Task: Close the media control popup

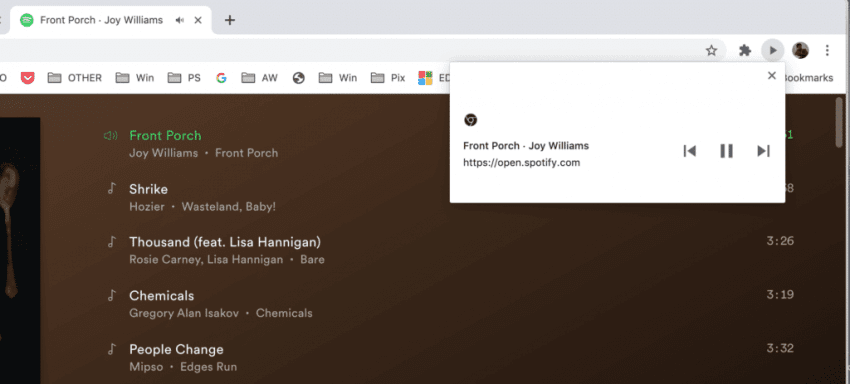Action: pyautogui.click(x=772, y=75)
